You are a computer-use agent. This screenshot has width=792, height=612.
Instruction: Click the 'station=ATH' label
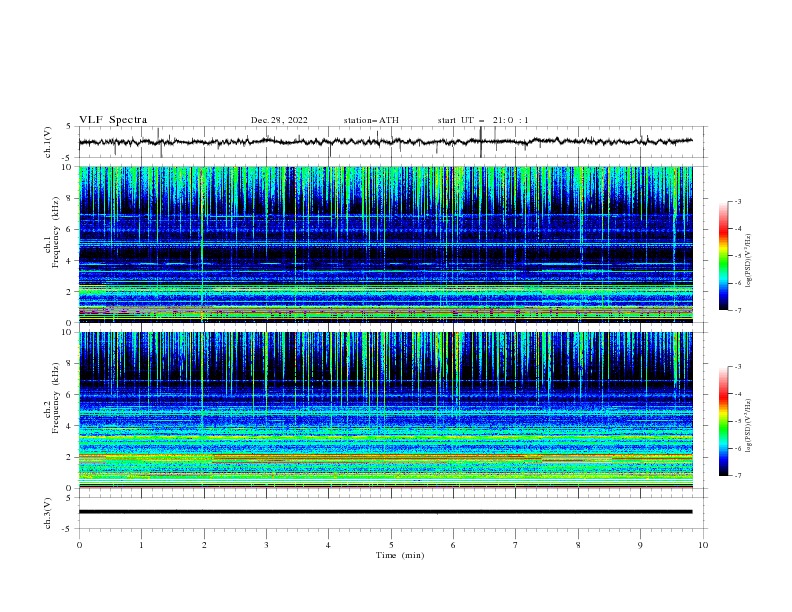[x=371, y=120]
